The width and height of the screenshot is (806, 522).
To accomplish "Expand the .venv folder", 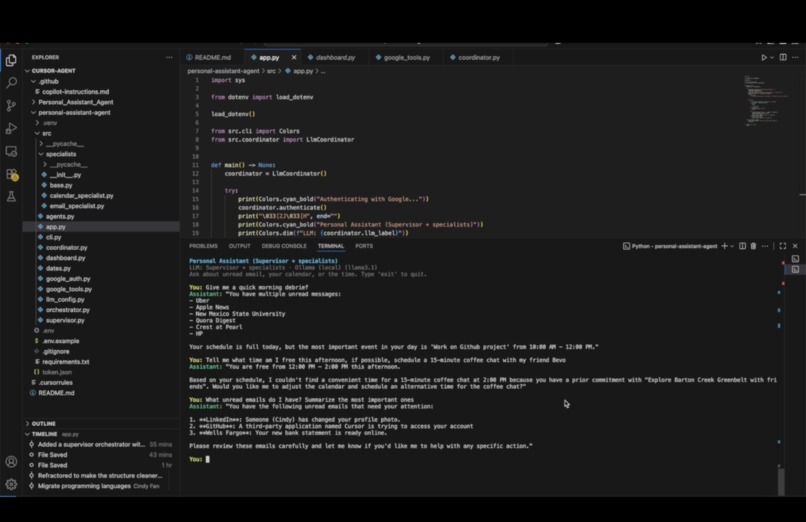I will tap(50, 123).
